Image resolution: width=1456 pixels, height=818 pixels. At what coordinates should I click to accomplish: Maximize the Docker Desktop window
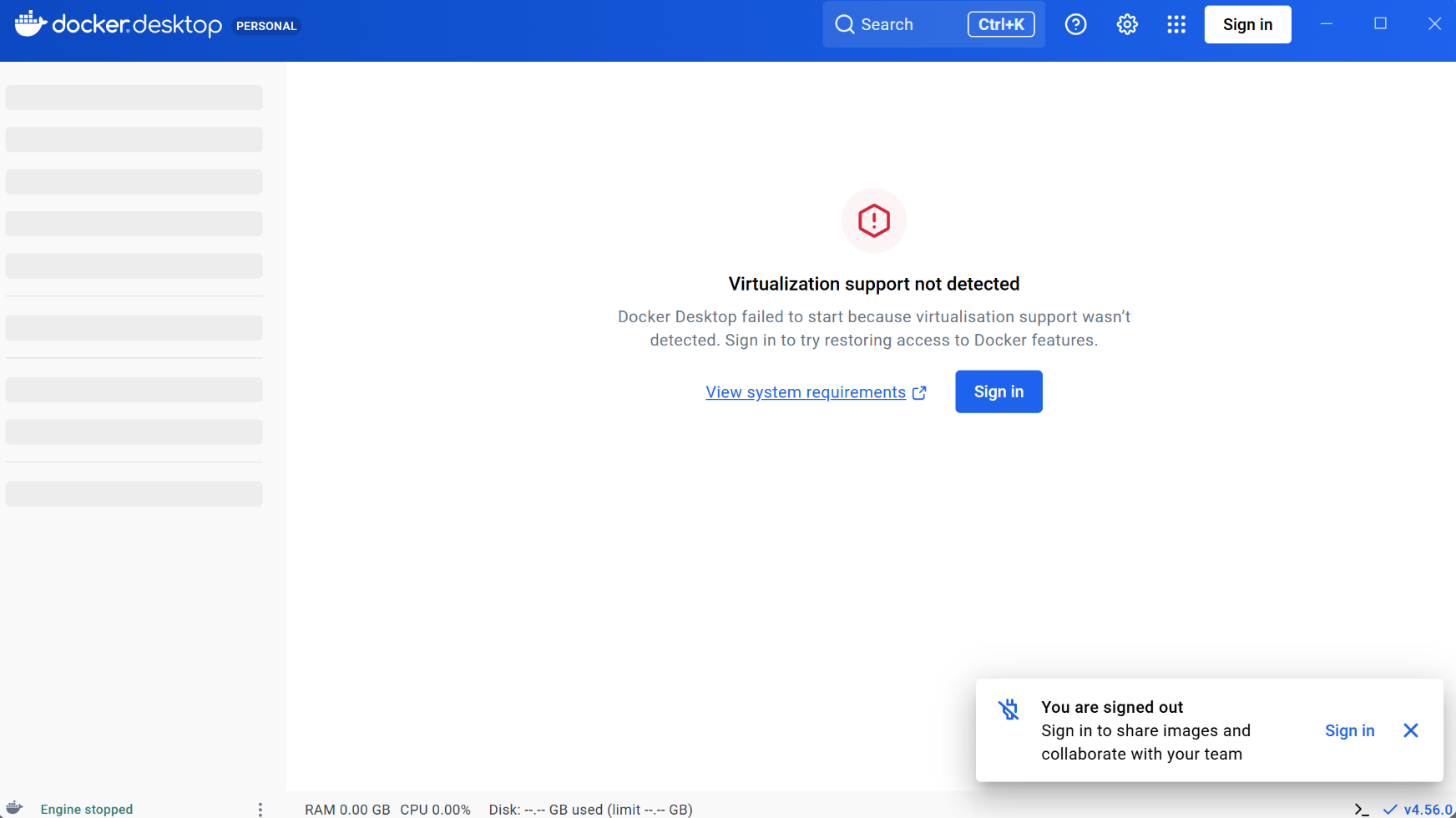[1381, 24]
